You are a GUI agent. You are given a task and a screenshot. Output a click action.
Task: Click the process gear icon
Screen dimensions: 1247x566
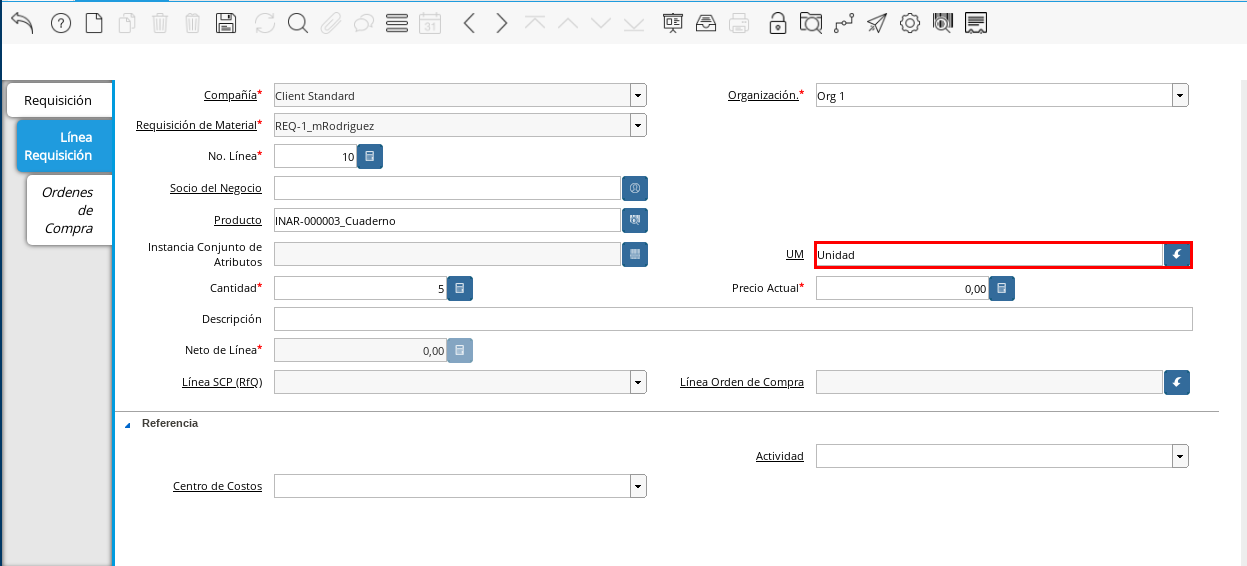[909, 24]
